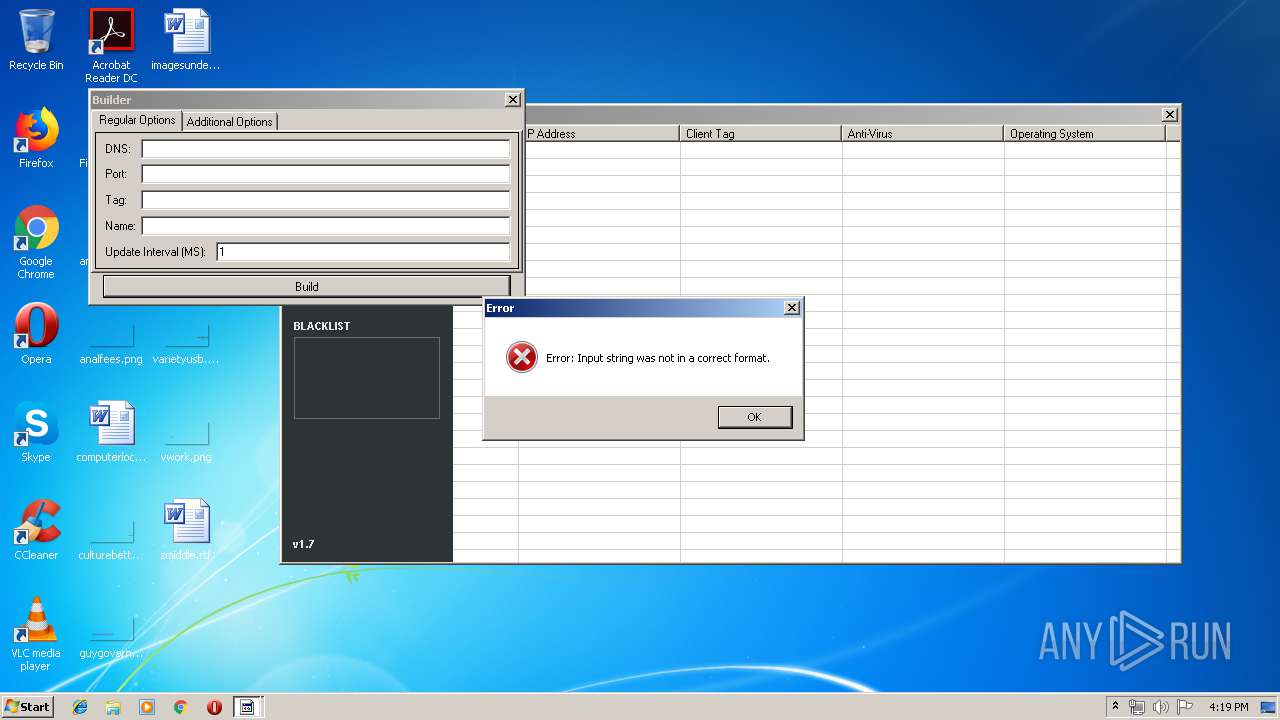Click the Client Tag column header
1280x720 pixels.
[761, 133]
